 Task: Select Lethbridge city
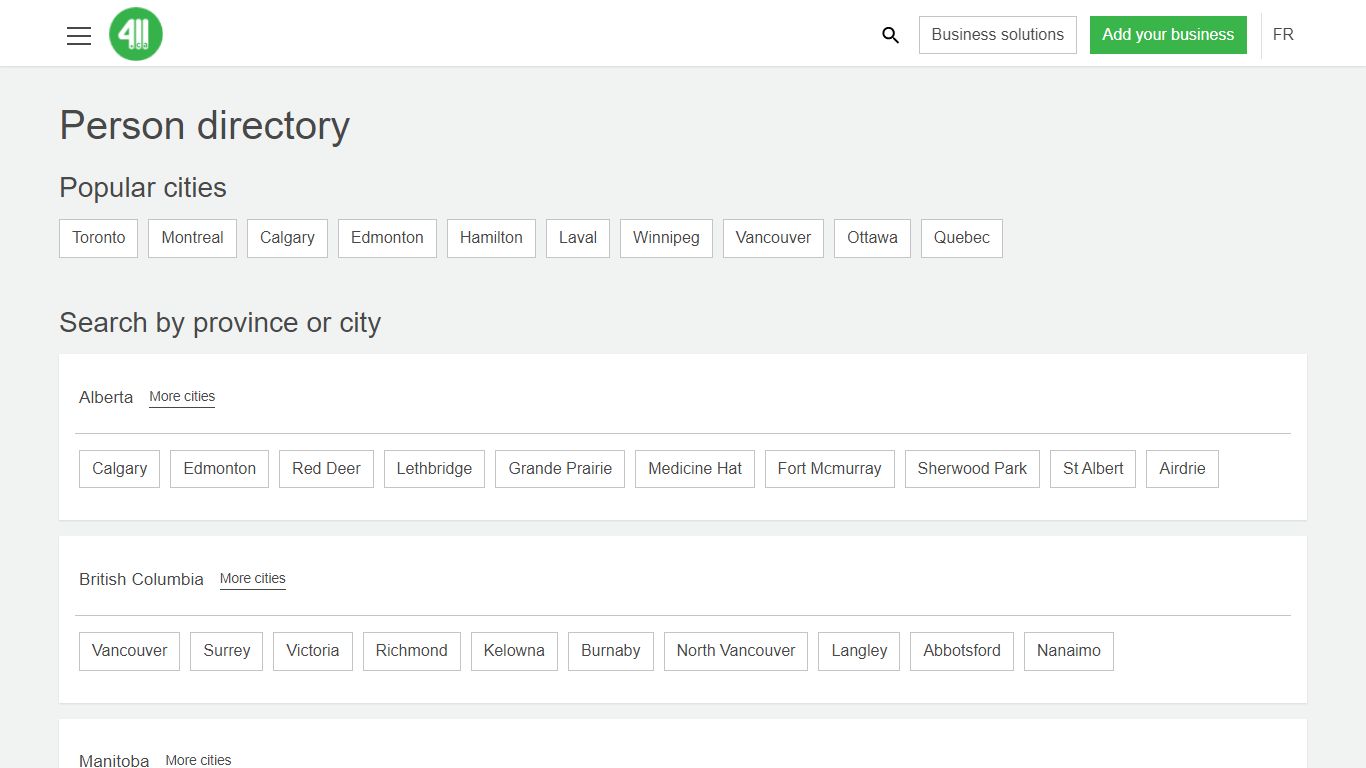pyautogui.click(x=434, y=469)
